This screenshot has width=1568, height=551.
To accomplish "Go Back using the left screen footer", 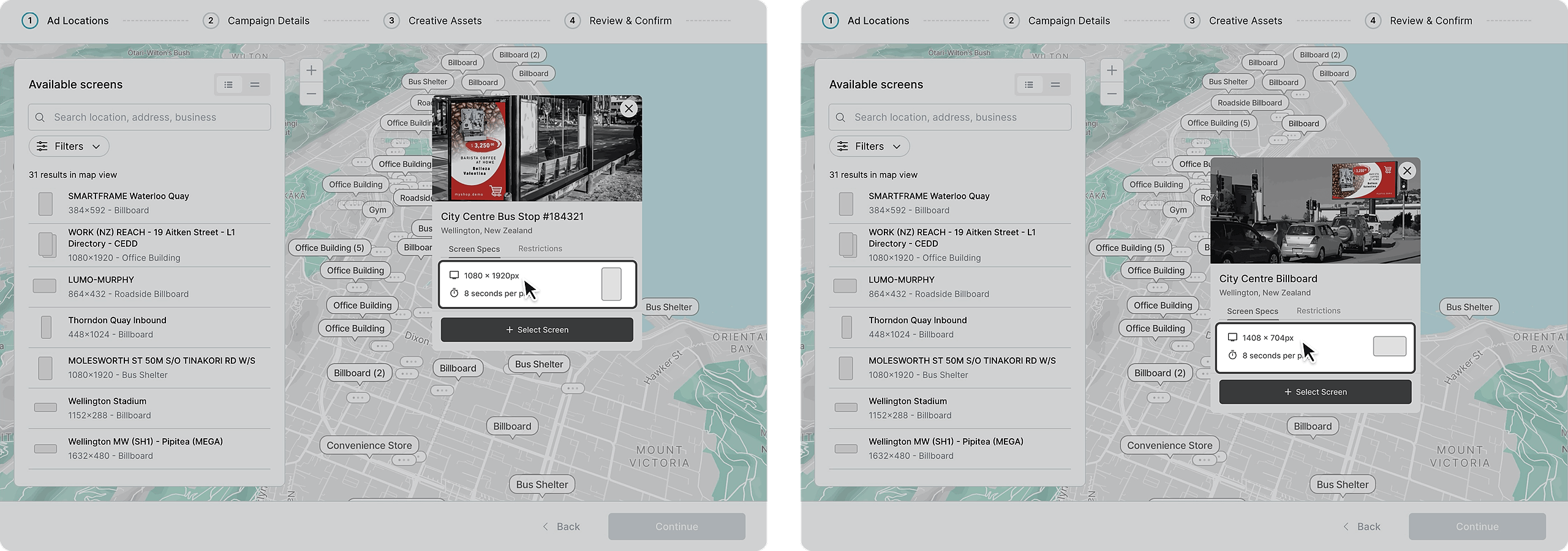I will pyautogui.click(x=561, y=526).
